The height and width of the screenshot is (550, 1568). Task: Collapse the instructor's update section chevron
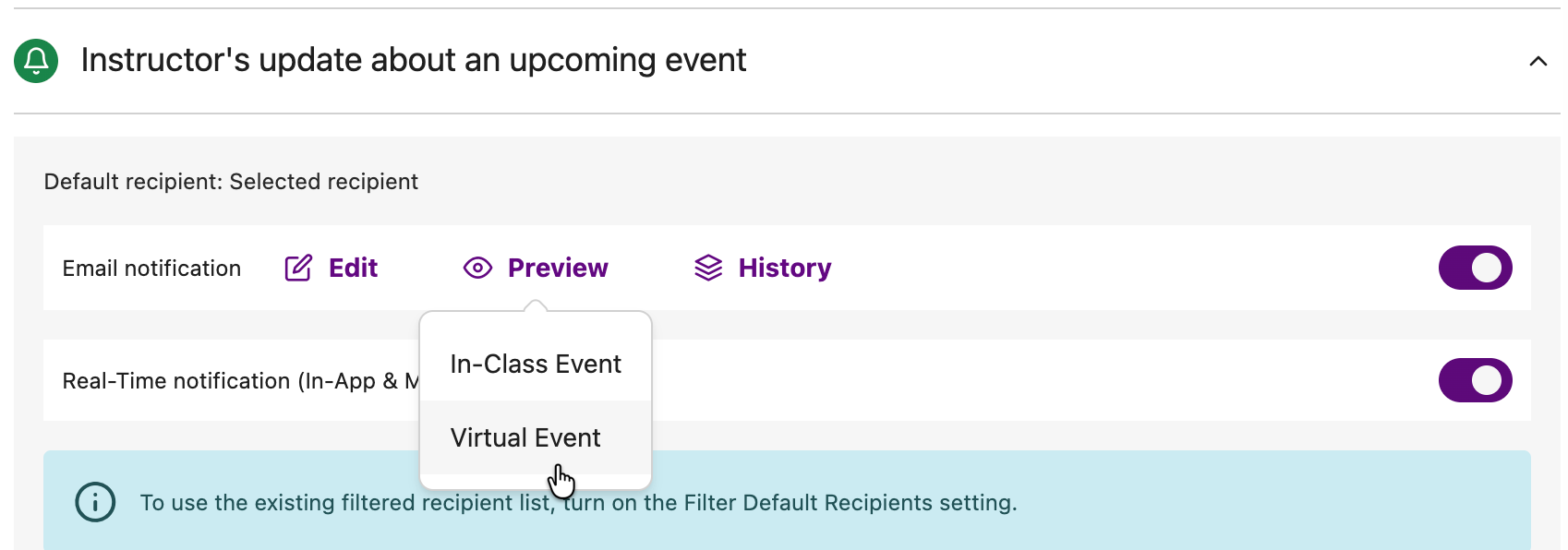(x=1538, y=62)
